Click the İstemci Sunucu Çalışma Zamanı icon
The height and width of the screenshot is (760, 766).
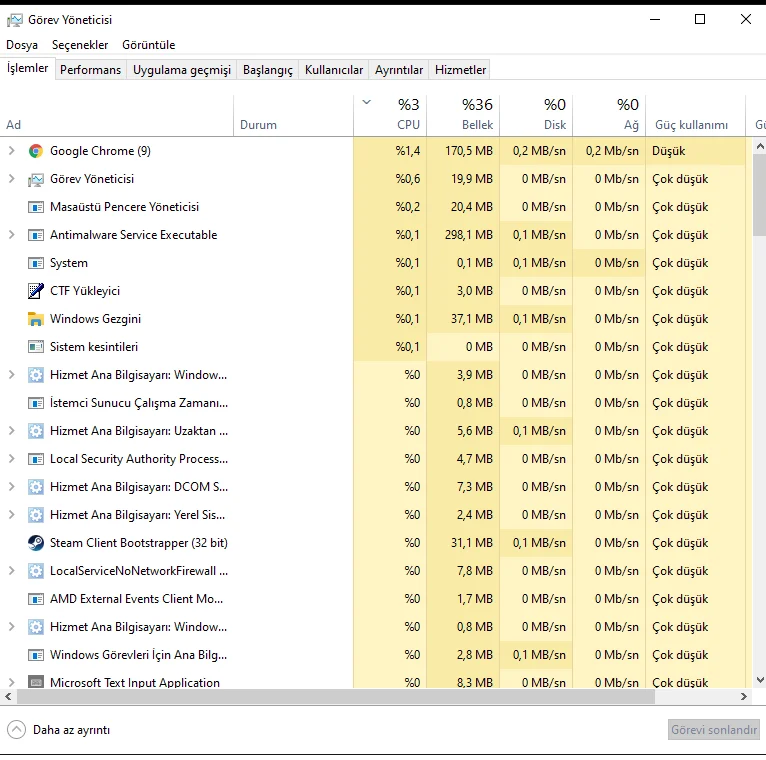coord(36,403)
